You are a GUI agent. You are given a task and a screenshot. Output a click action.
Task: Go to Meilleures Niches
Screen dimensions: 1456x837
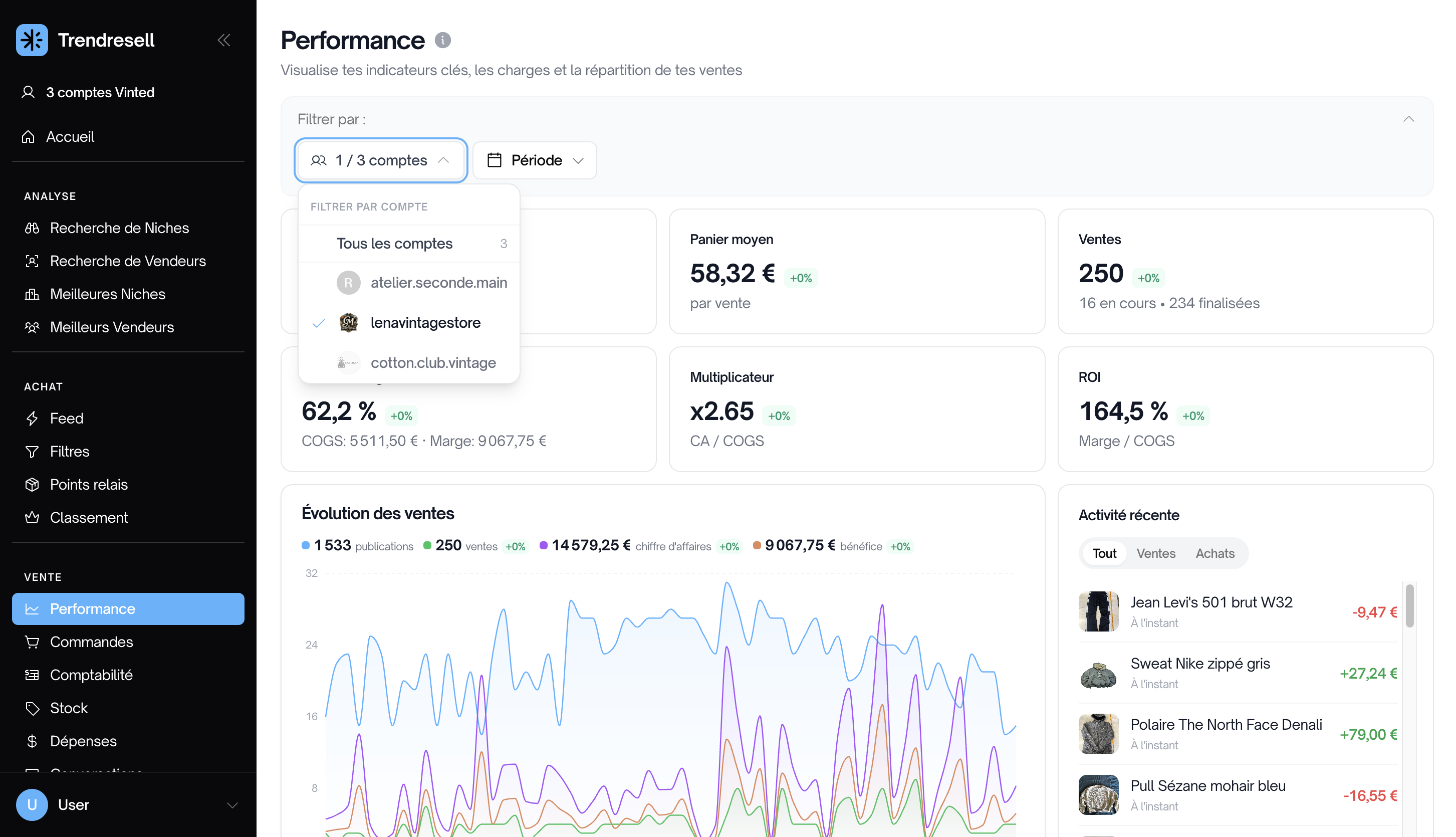[128, 294]
